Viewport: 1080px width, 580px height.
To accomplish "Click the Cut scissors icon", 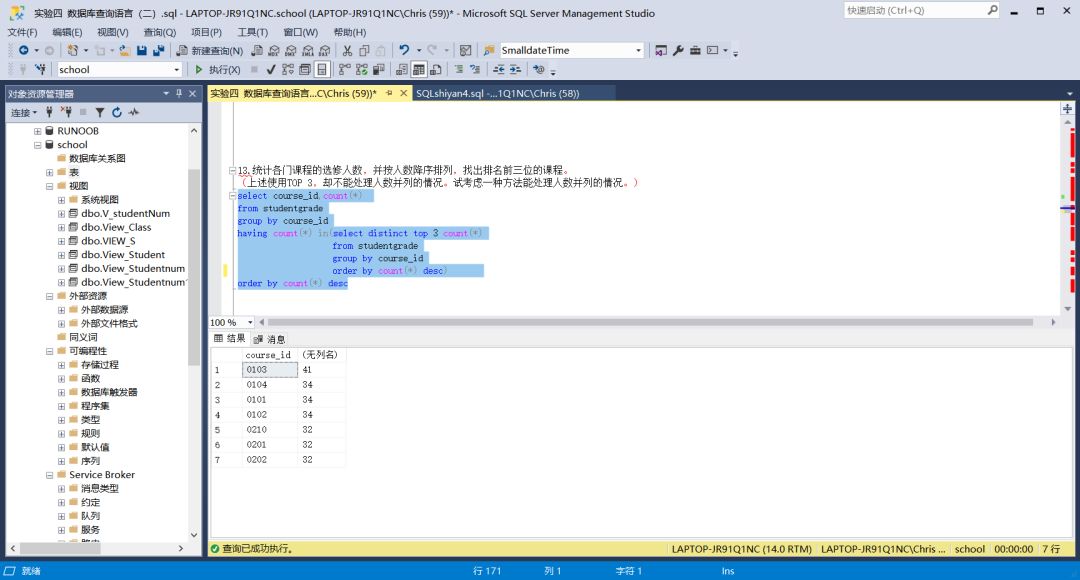I will [347, 50].
